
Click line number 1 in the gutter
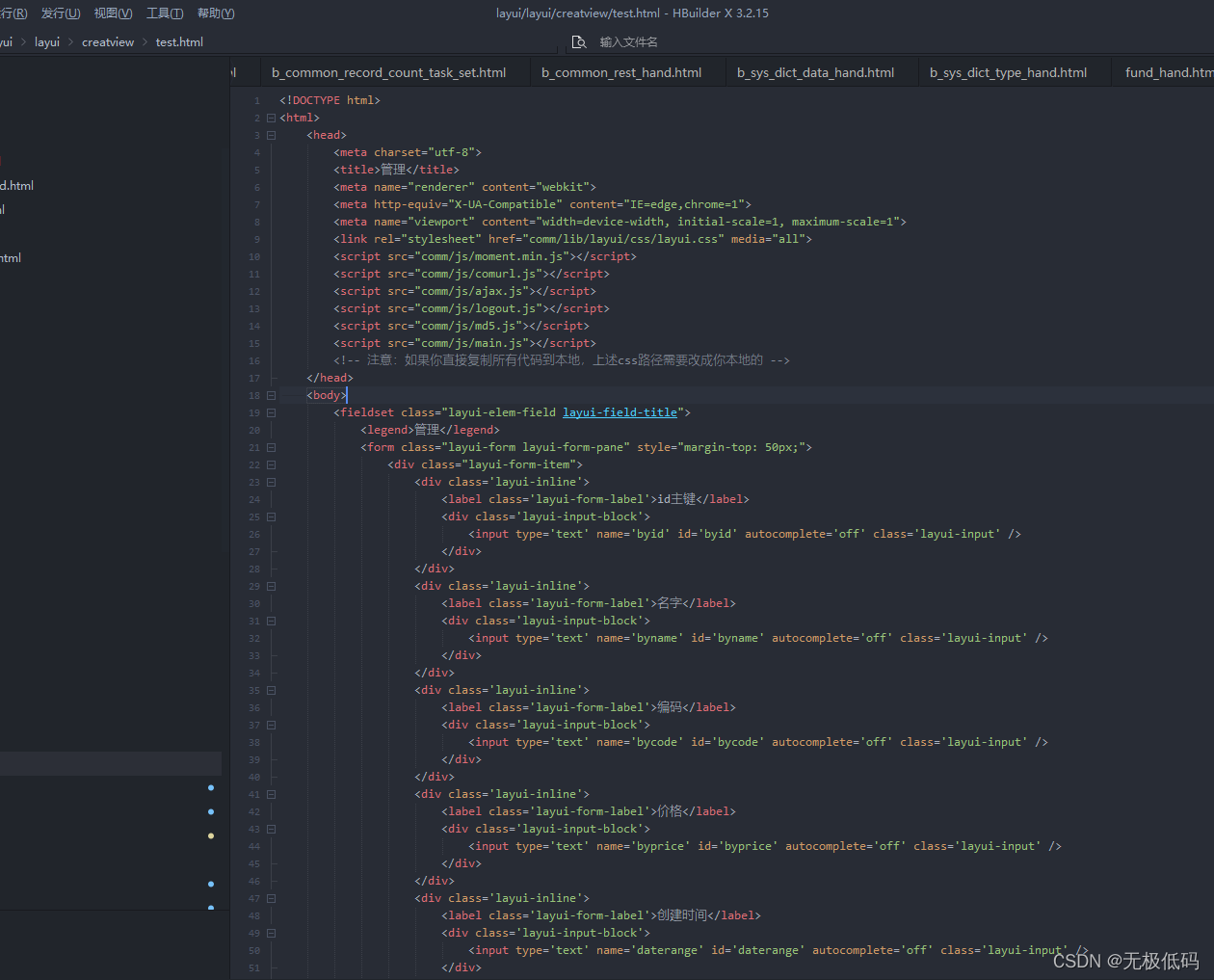point(256,100)
